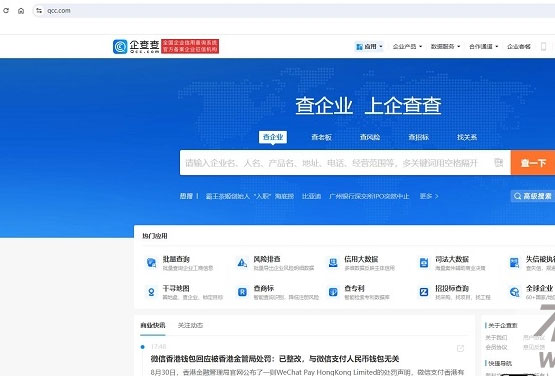This screenshot has width=555, height=378.
Task: Click the 批量查询 icon
Action: (151, 263)
